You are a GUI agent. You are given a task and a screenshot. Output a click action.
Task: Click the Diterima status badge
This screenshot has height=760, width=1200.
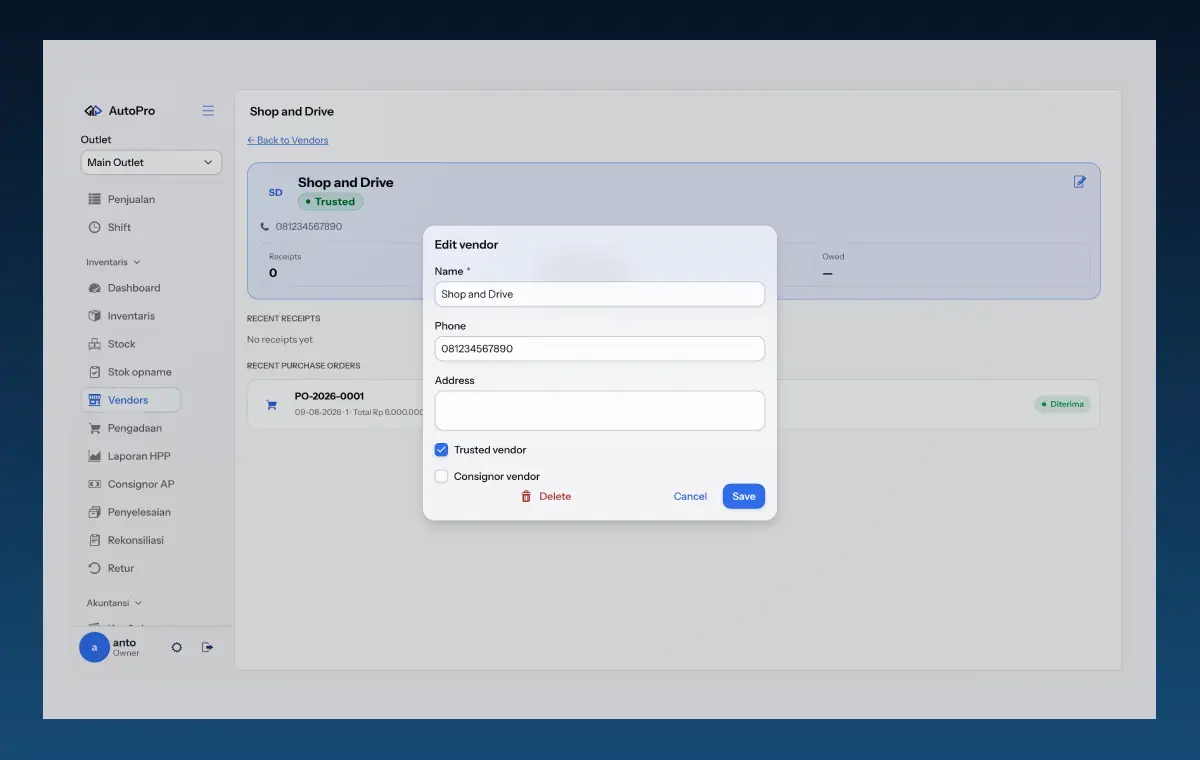[x=1062, y=405]
